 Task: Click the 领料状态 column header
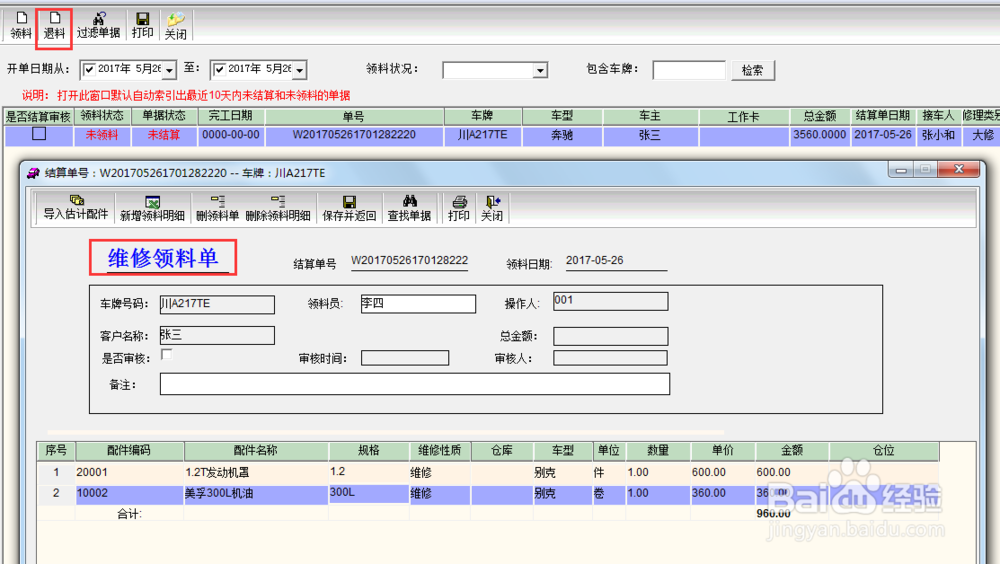pyautogui.click(x=102, y=116)
